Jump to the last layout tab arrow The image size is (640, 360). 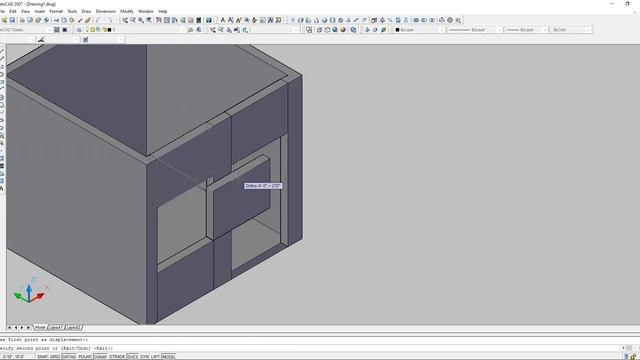[x=28, y=327]
